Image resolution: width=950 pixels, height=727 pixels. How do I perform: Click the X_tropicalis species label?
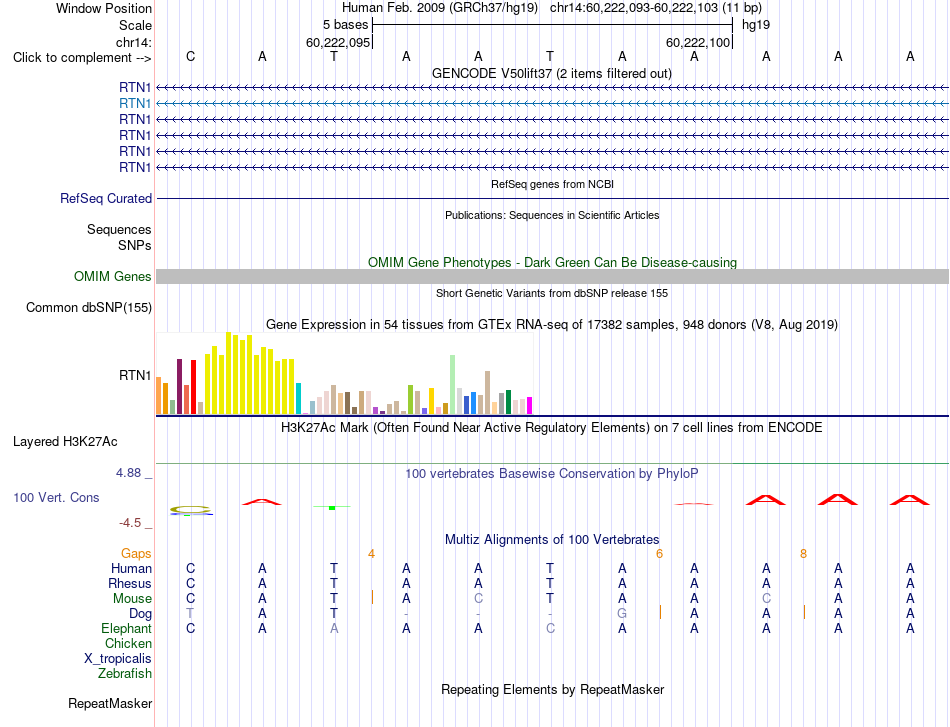[118, 659]
